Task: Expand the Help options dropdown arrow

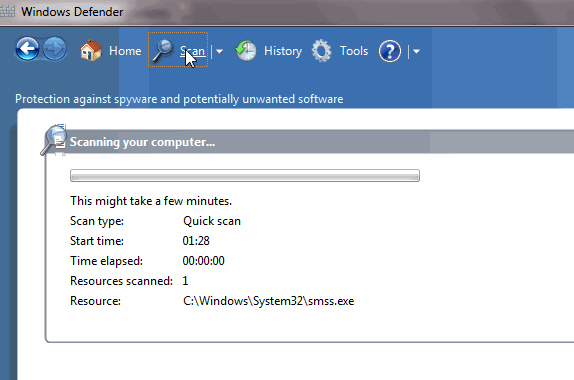Action: tap(416, 52)
